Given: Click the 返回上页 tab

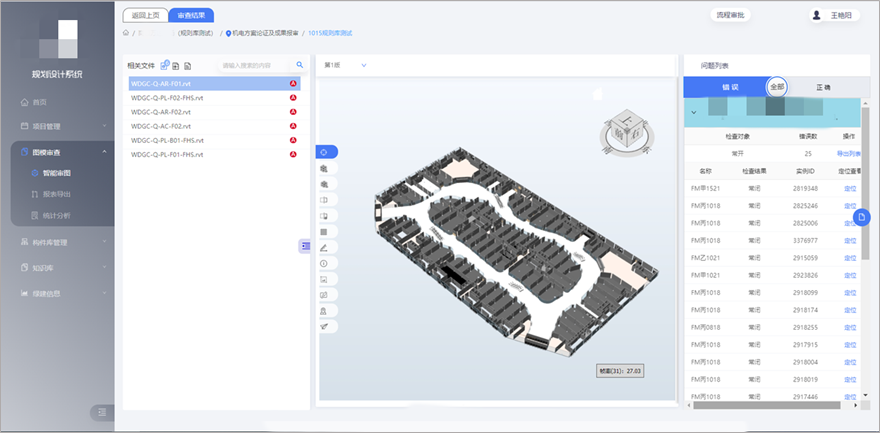Looking at the screenshot, I should 145,15.
